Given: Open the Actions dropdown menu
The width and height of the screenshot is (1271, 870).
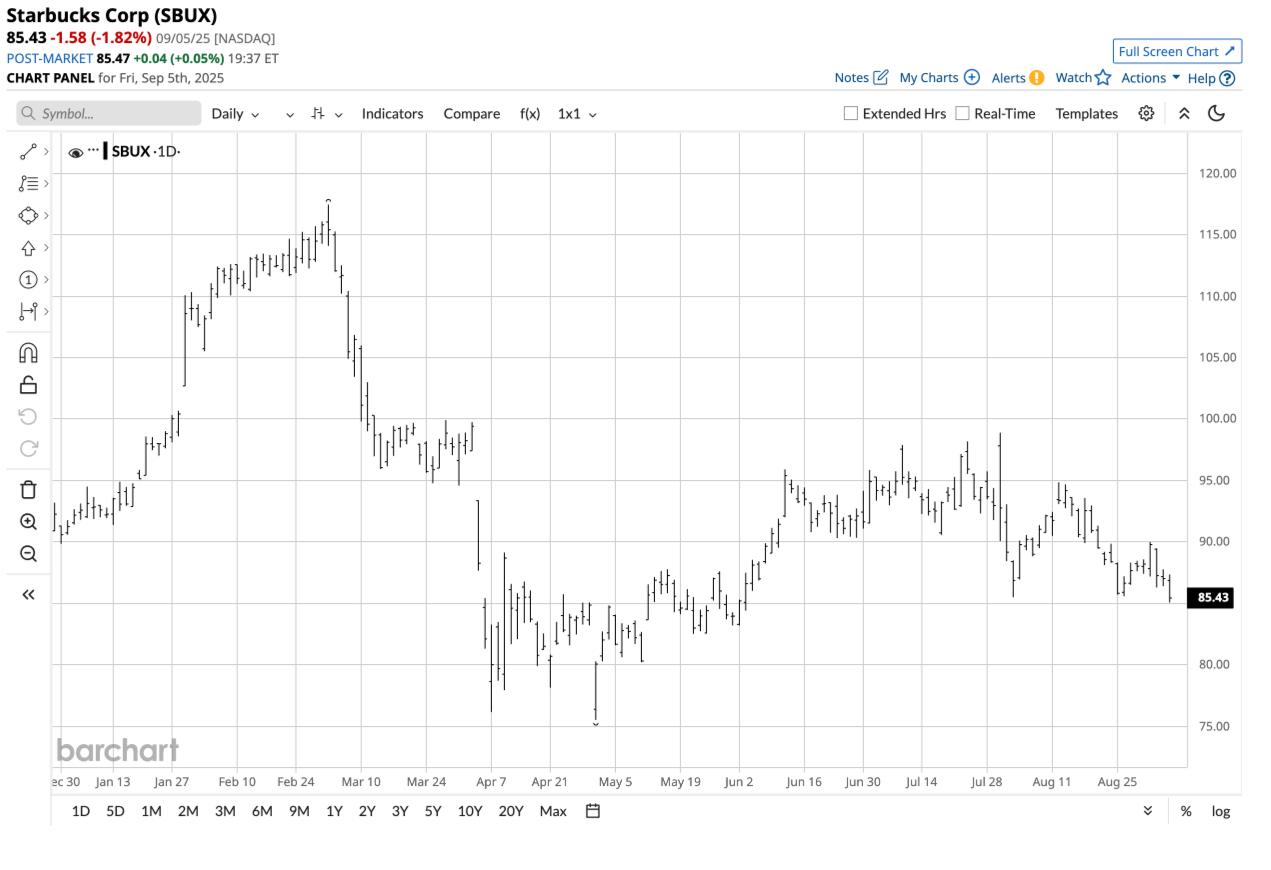Looking at the screenshot, I should coord(1151,77).
